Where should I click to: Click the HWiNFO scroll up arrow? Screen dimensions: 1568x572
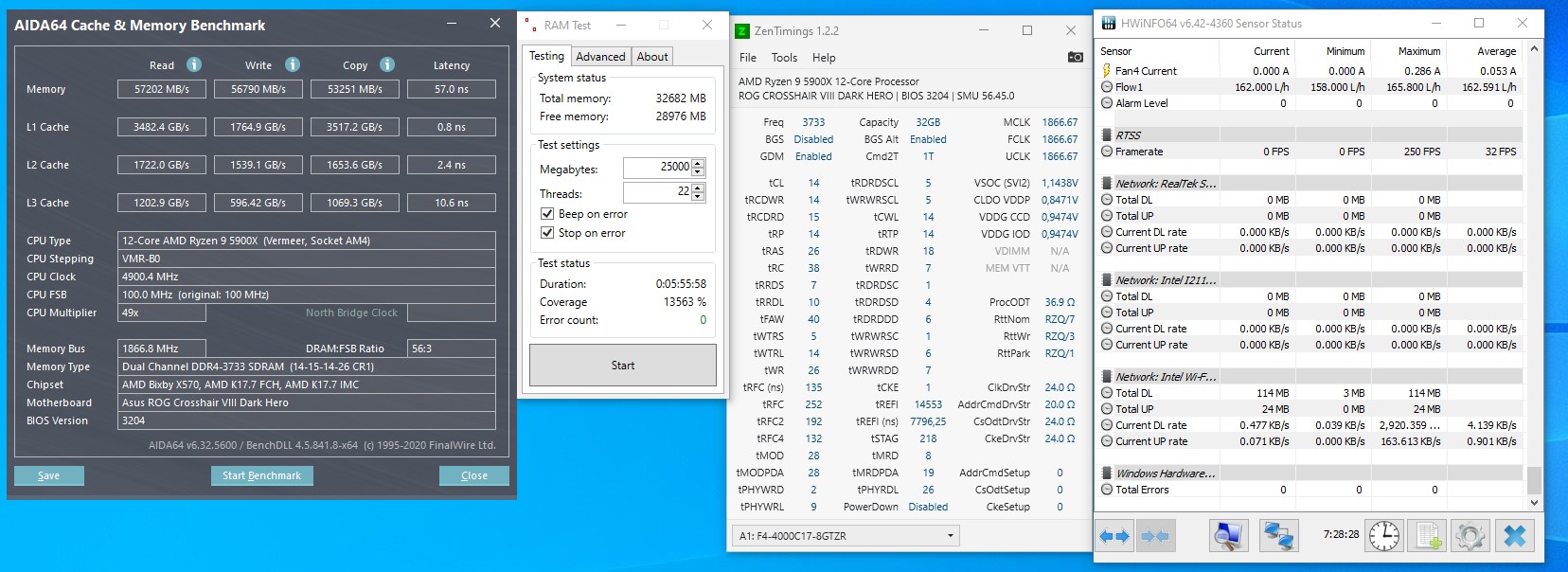1534,49
